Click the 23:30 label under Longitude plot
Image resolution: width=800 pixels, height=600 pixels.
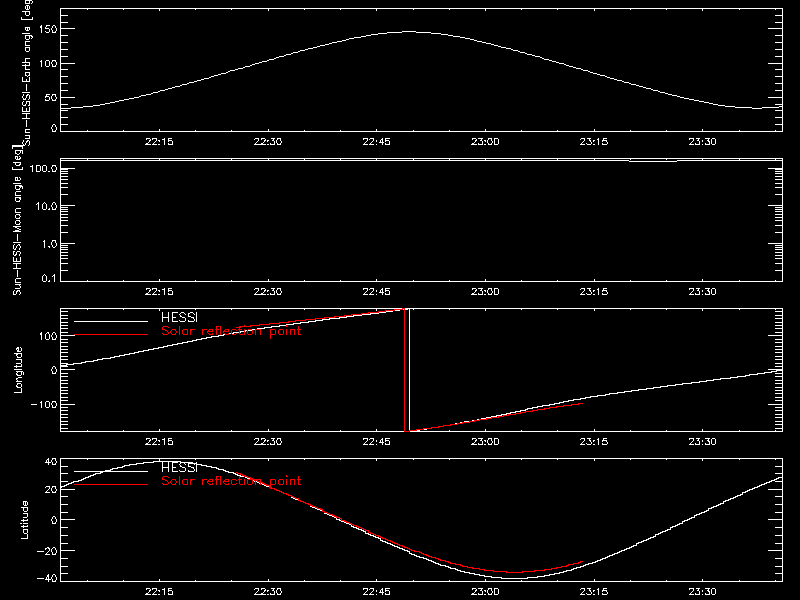[x=703, y=441]
